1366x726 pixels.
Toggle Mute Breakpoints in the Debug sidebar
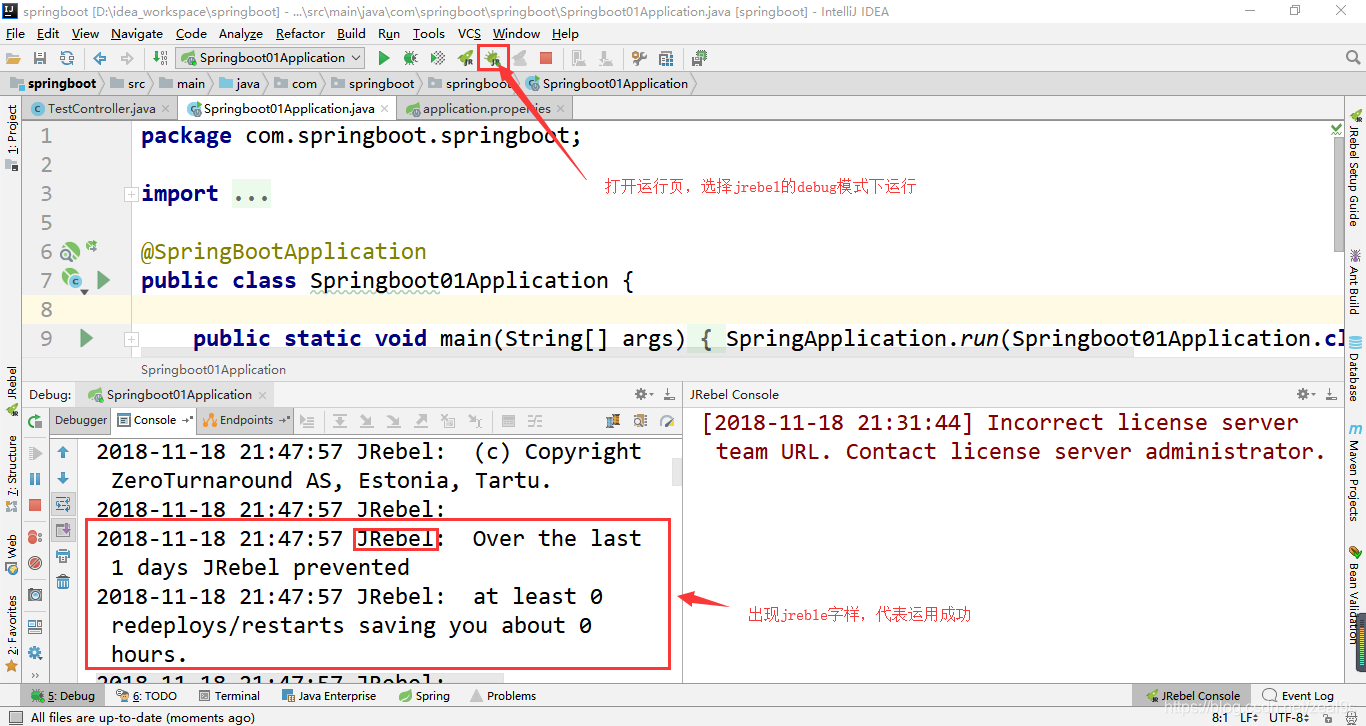tap(36, 563)
